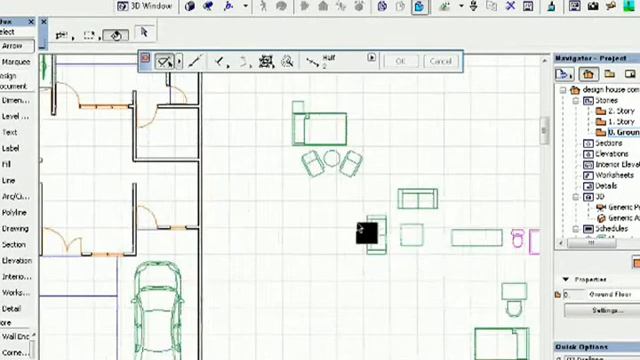The width and height of the screenshot is (640, 360).
Task: Click the camera projection icon in top toolbar
Action: pyautogui.click(x=209, y=6)
